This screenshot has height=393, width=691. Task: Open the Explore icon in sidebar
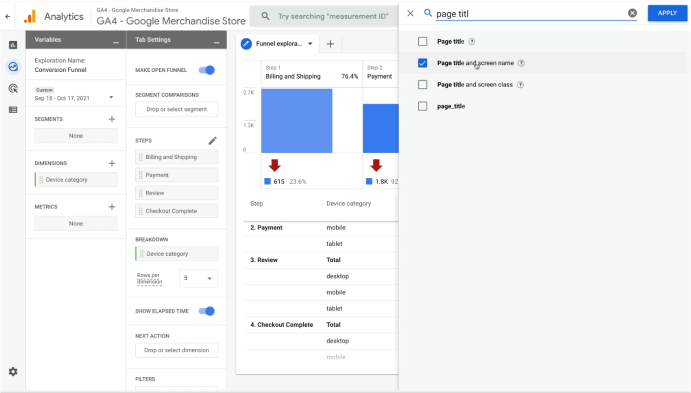(13, 67)
